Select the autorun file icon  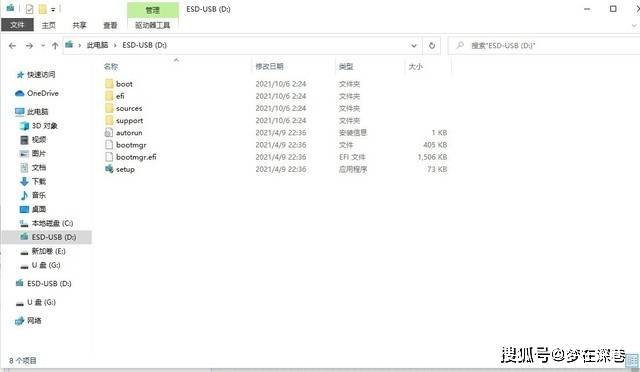pos(109,133)
